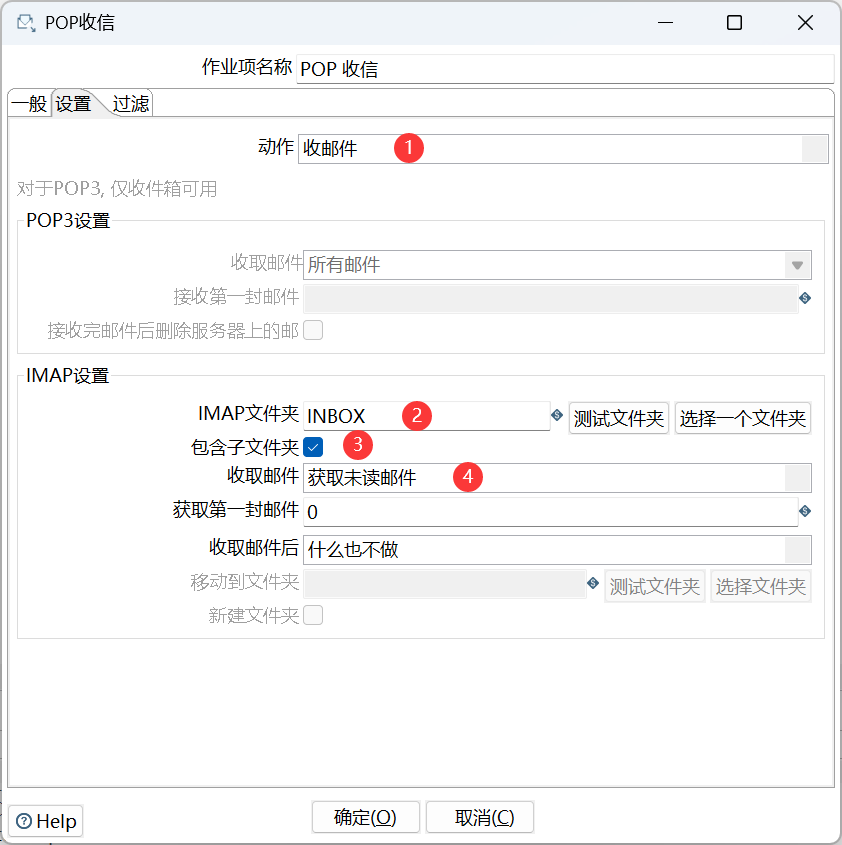
Task: Toggle the 新建文件夹 checkbox
Action: (x=313, y=615)
